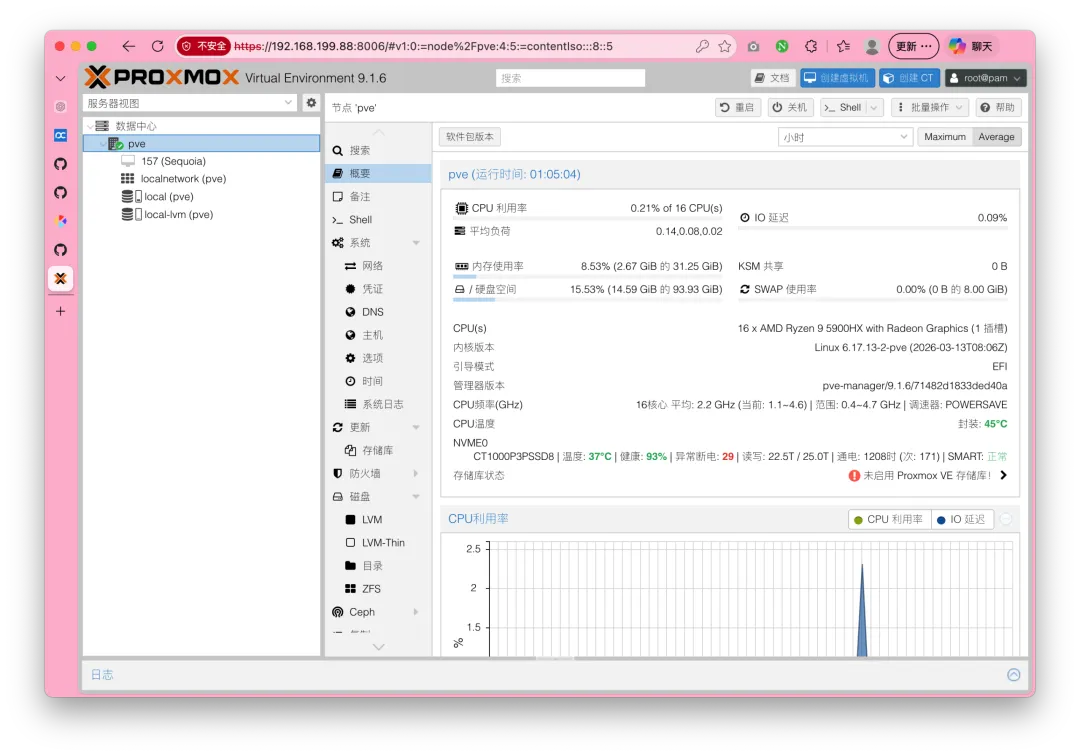Select local (pve) storage in tree
The width and height of the screenshot is (1080, 756).
click(x=169, y=196)
